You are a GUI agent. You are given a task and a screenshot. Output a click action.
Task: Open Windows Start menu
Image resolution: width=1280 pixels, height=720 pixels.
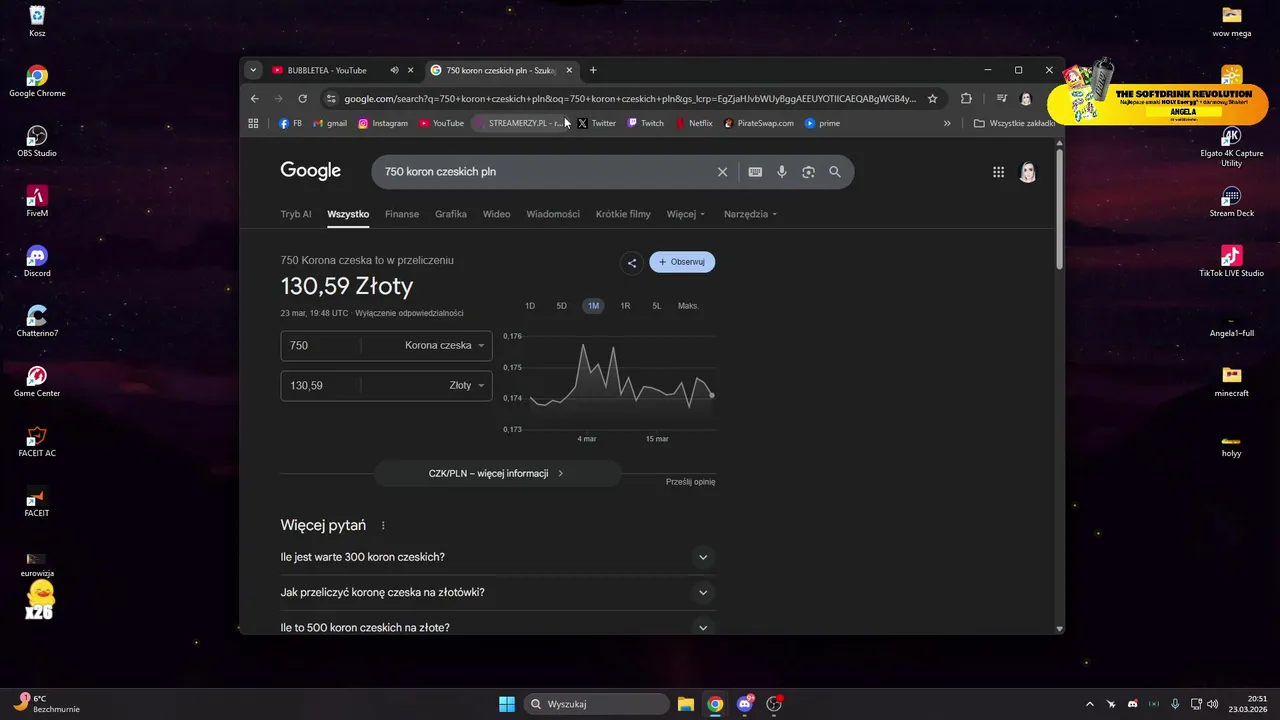click(507, 704)
